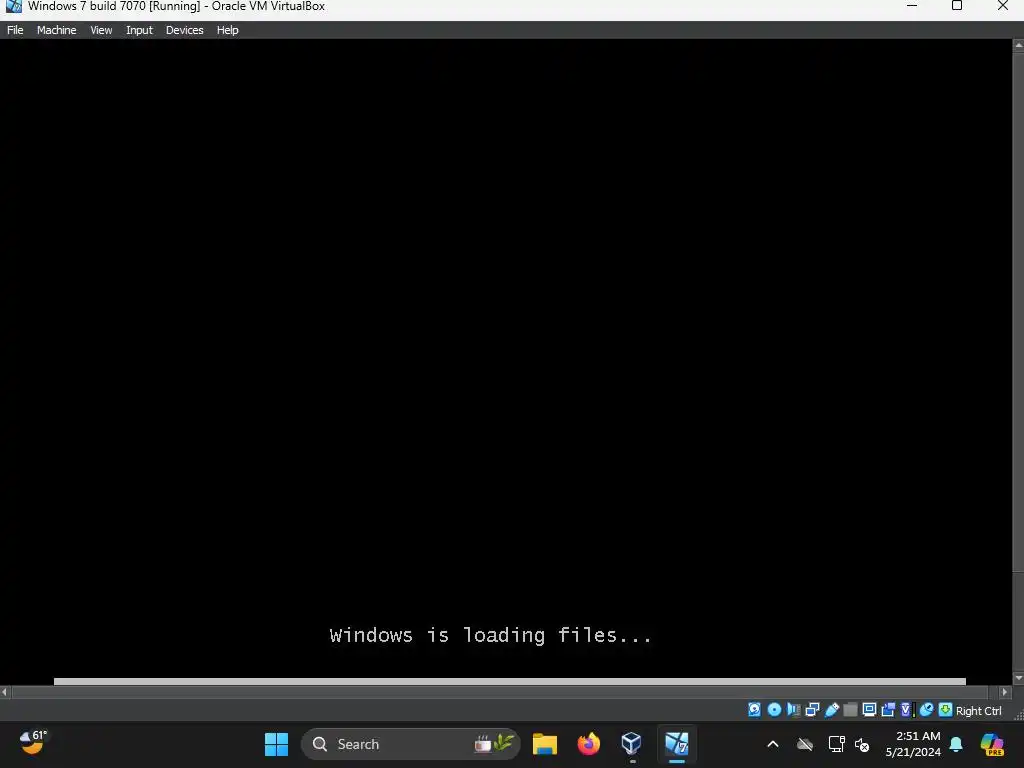Click the mouse integration indicator icon
Image resolution: width=1024 pixels, height=768 pixels.
pyautogui.click(x=926, y=710)
